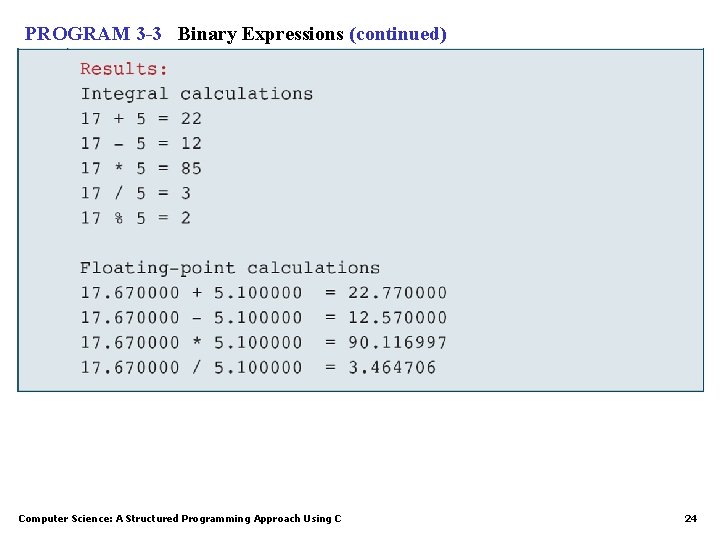Click the result value 3.464706
Screen dimensions: 720x540
[x=392, y=367]
